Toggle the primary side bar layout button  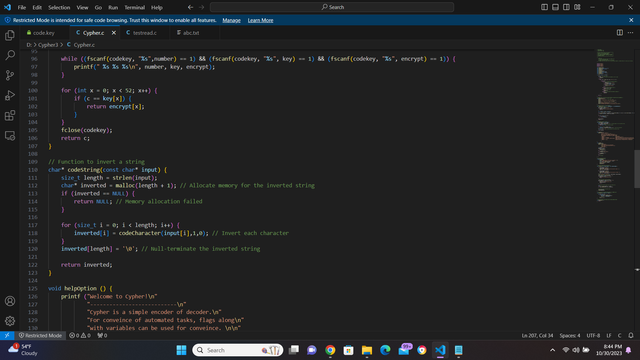544,7
